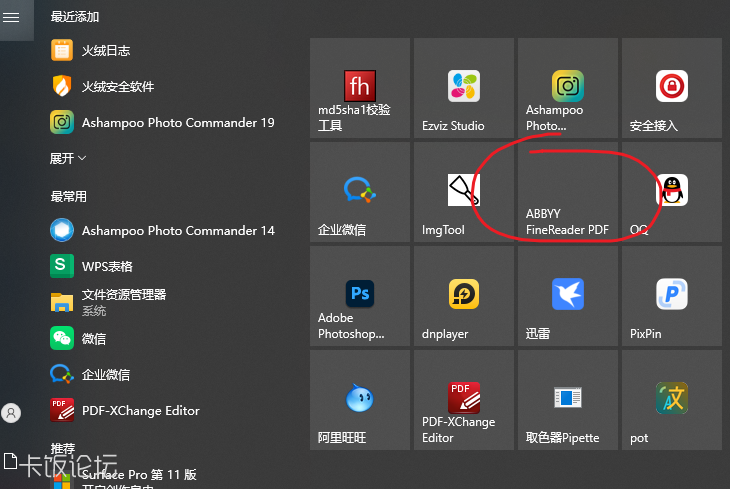Expand the recently added list with 展开

coord(68,158)
